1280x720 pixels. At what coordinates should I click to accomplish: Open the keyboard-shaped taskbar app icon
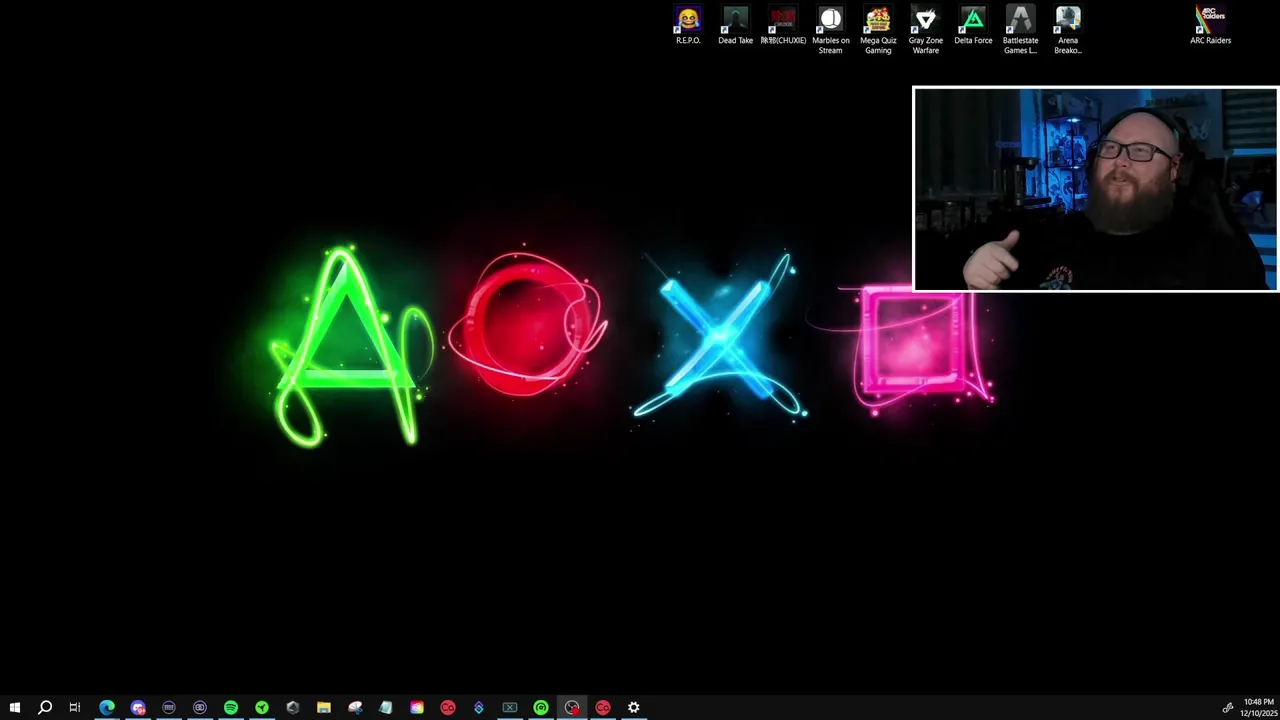pos(169,707)
